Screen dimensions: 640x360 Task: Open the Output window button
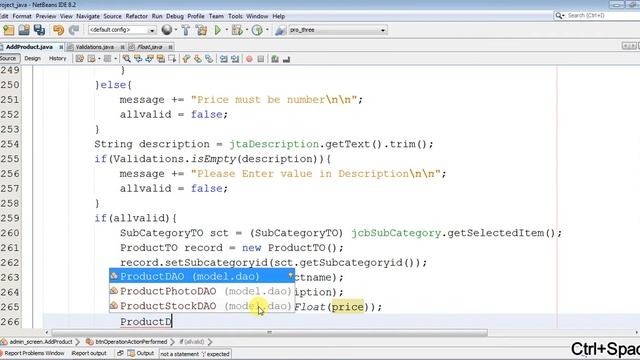[141, 353]
